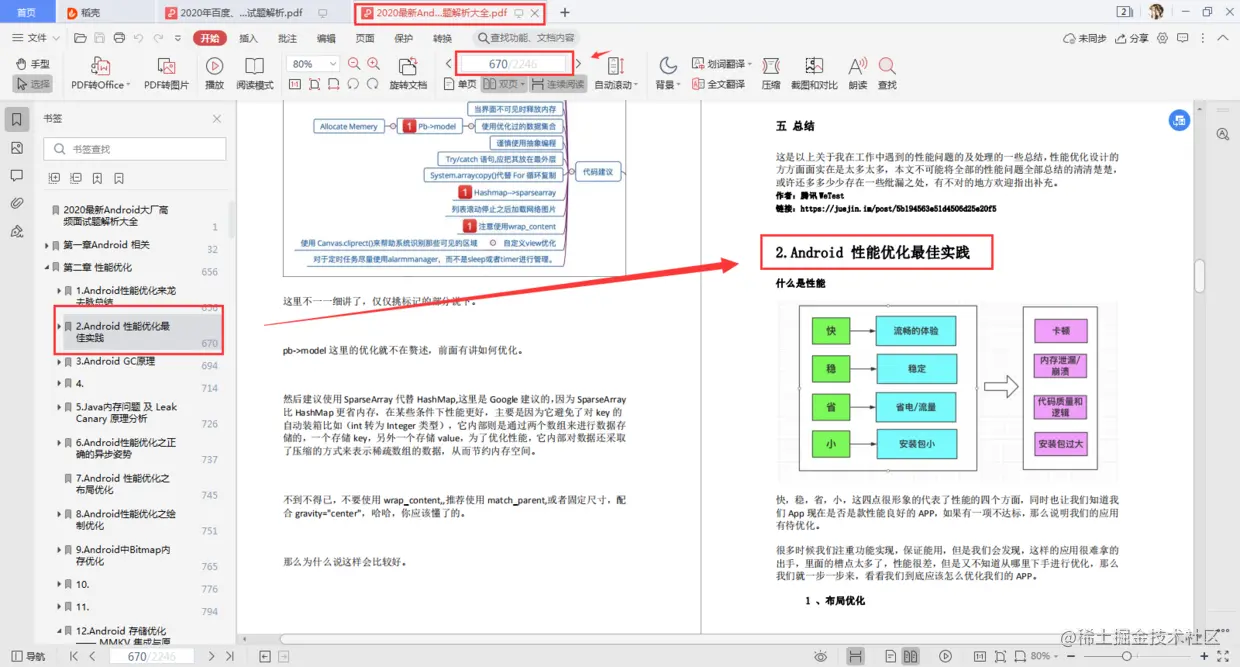Open the comments panel icon in left sidebar
Screen dimensions: 1240x667
[17, 176]
